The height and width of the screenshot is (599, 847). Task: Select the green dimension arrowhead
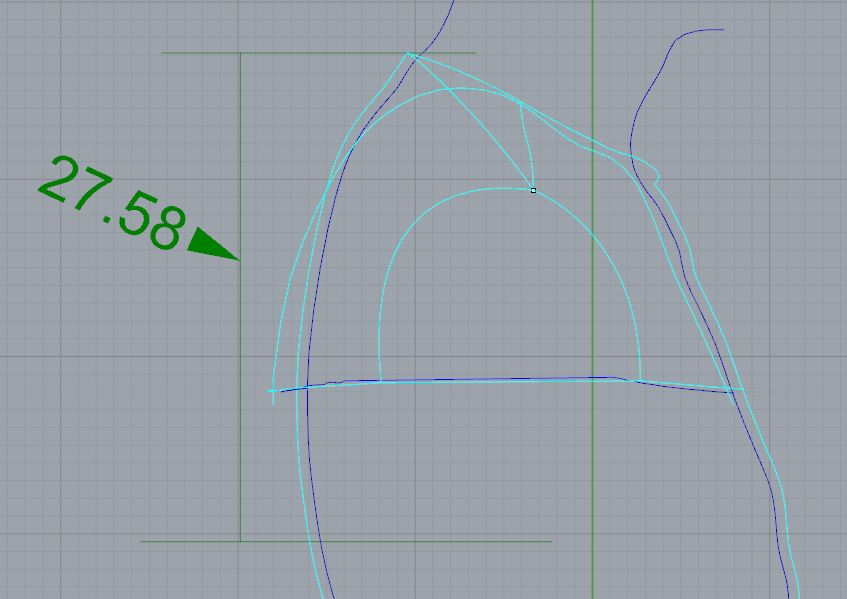tap(213, 244)
